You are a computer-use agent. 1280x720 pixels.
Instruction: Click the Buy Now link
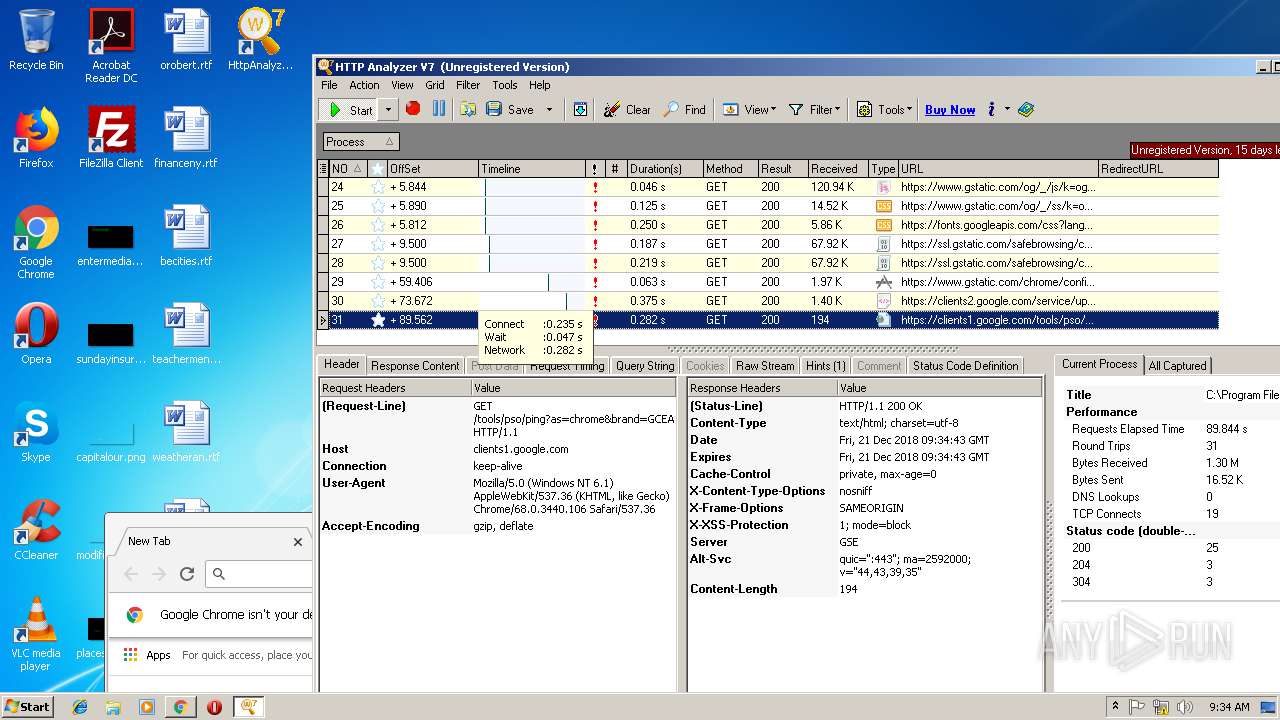(950, 110)
